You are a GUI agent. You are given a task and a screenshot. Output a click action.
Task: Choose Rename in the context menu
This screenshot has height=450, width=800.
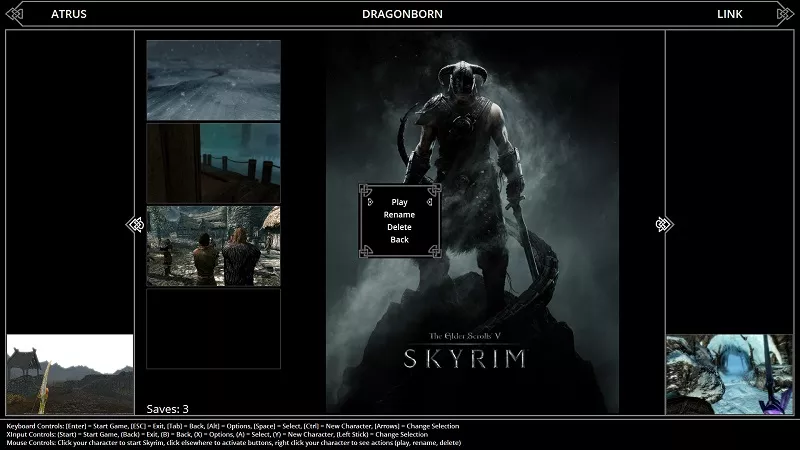pyautogui.click(x=399, y=215)
